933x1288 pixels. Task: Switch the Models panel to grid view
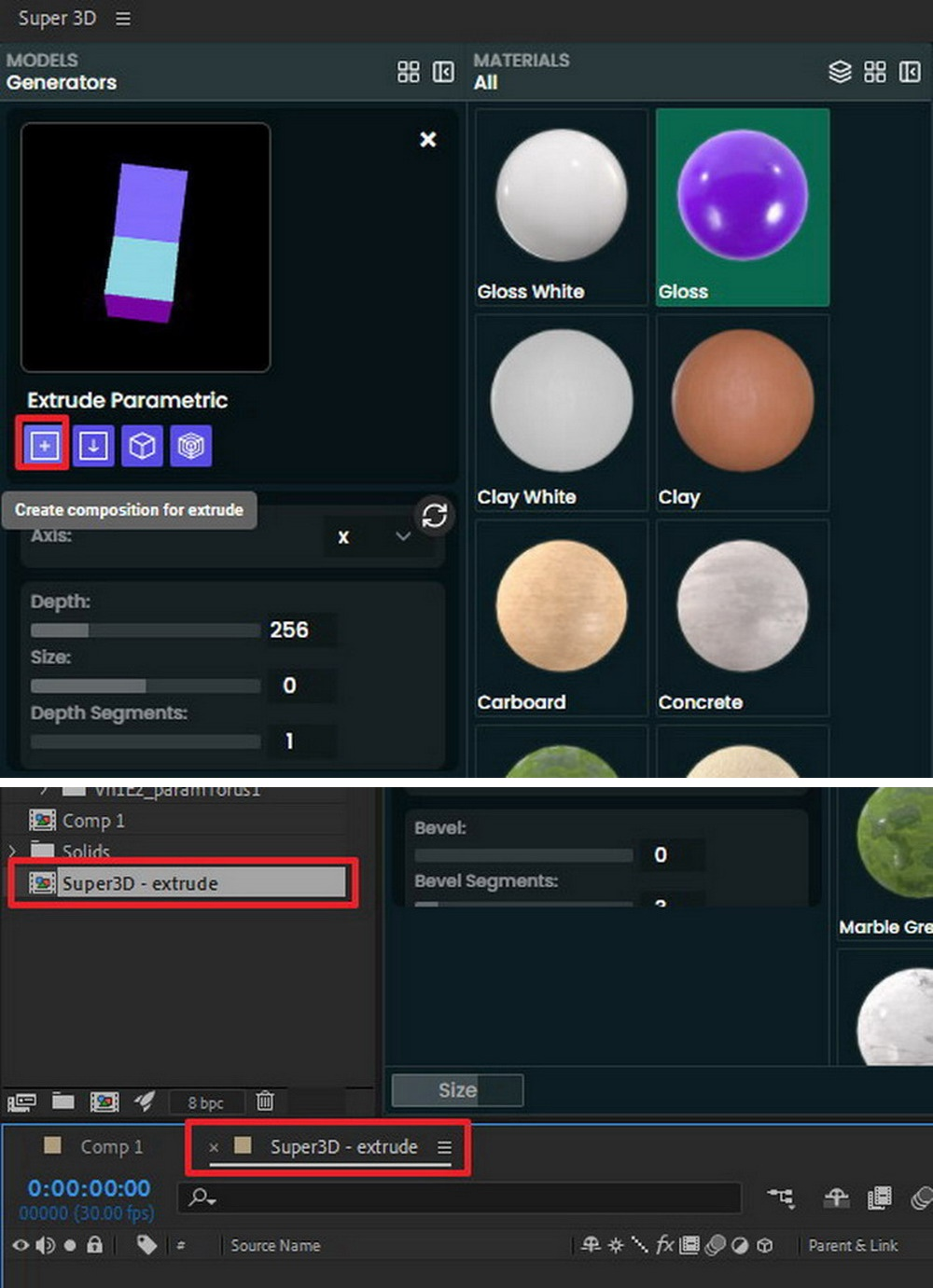tap(409, 72)
